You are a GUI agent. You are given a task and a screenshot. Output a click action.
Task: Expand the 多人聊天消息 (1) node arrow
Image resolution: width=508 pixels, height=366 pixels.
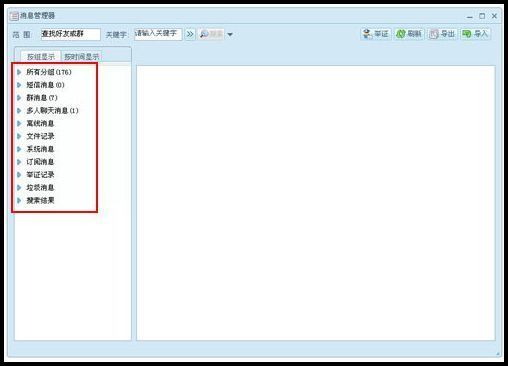pos(19,110)
